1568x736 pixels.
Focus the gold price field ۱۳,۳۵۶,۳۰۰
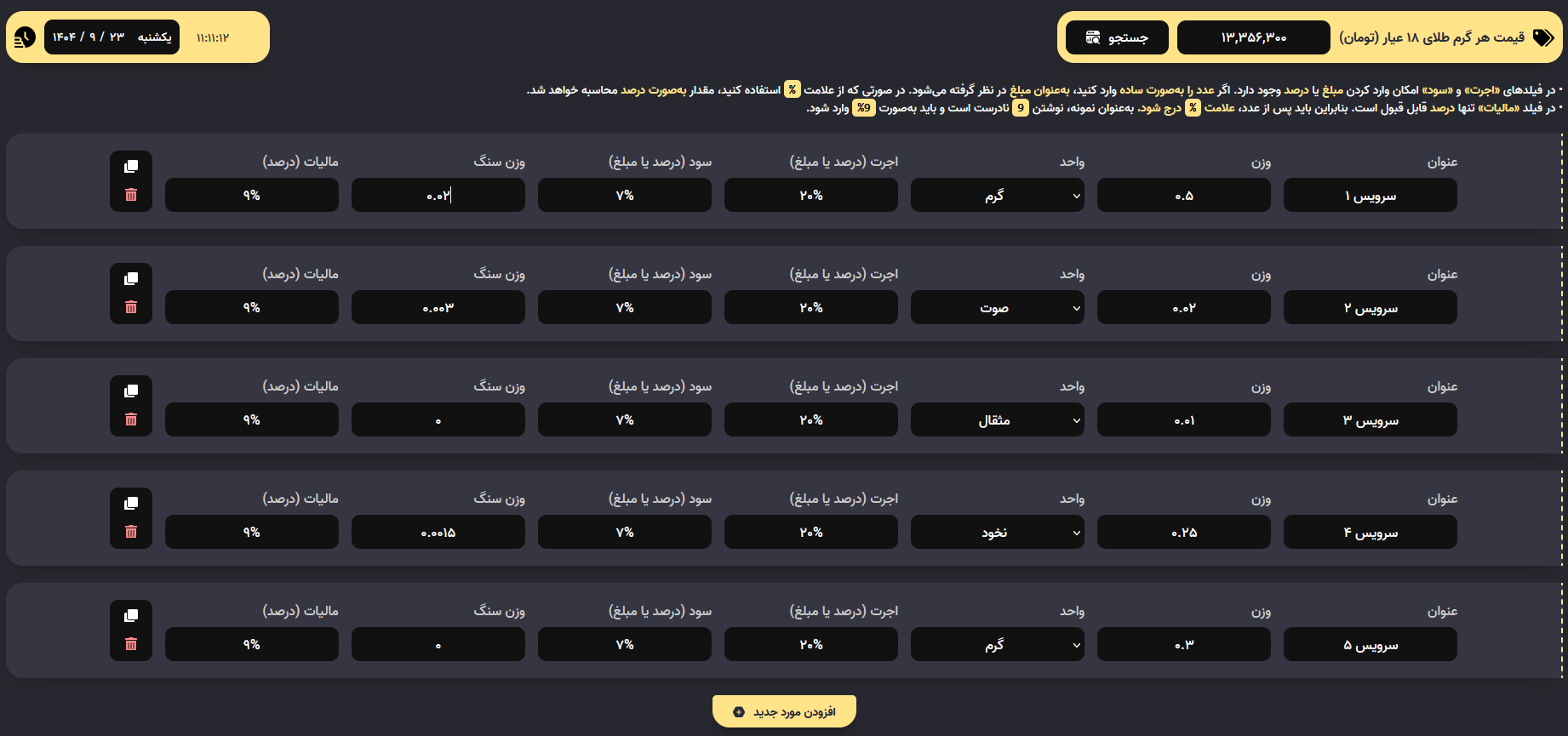[x=1253, y=37]
